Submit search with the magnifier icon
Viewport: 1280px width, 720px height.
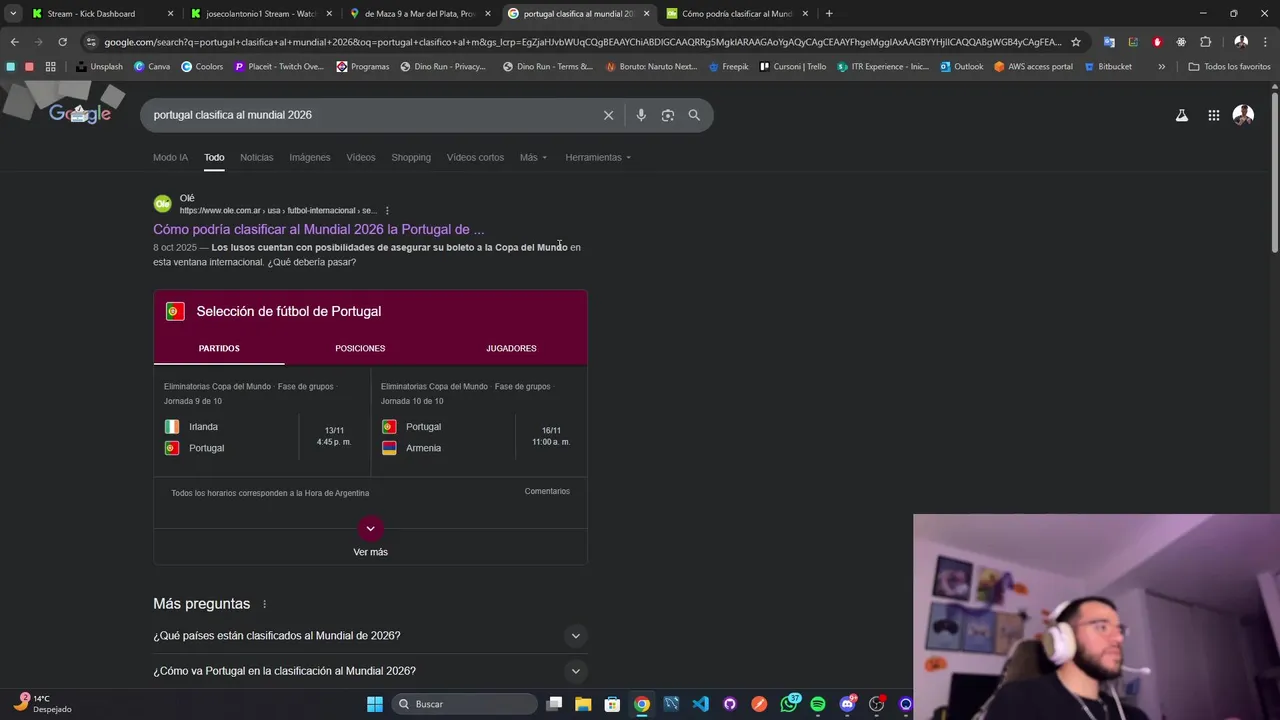pyautogui.click(x=694, y=115)
